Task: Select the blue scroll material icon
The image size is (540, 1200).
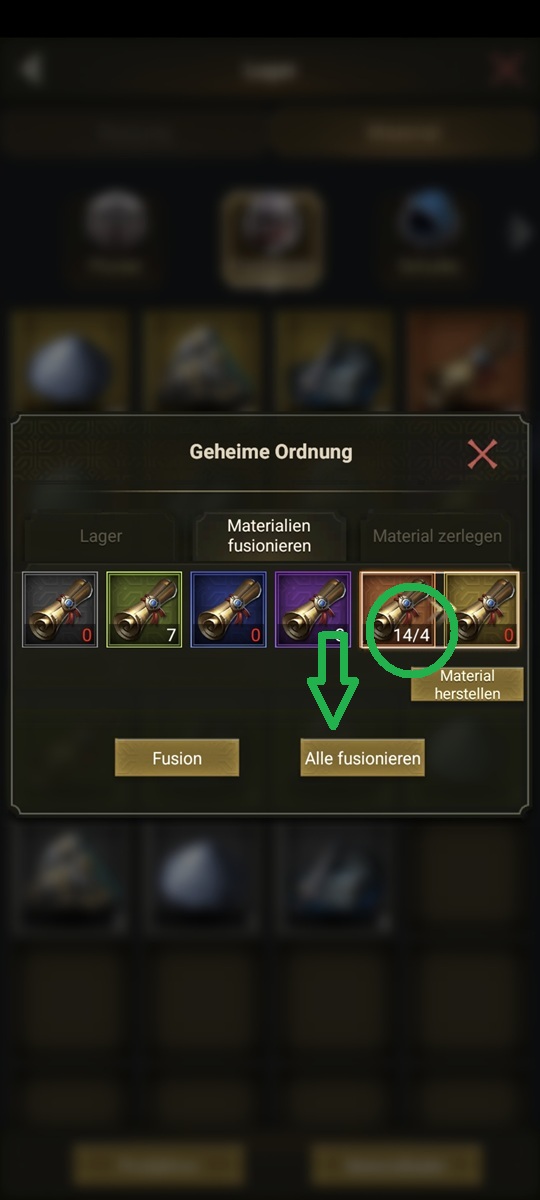Action: tap(228, 609)
